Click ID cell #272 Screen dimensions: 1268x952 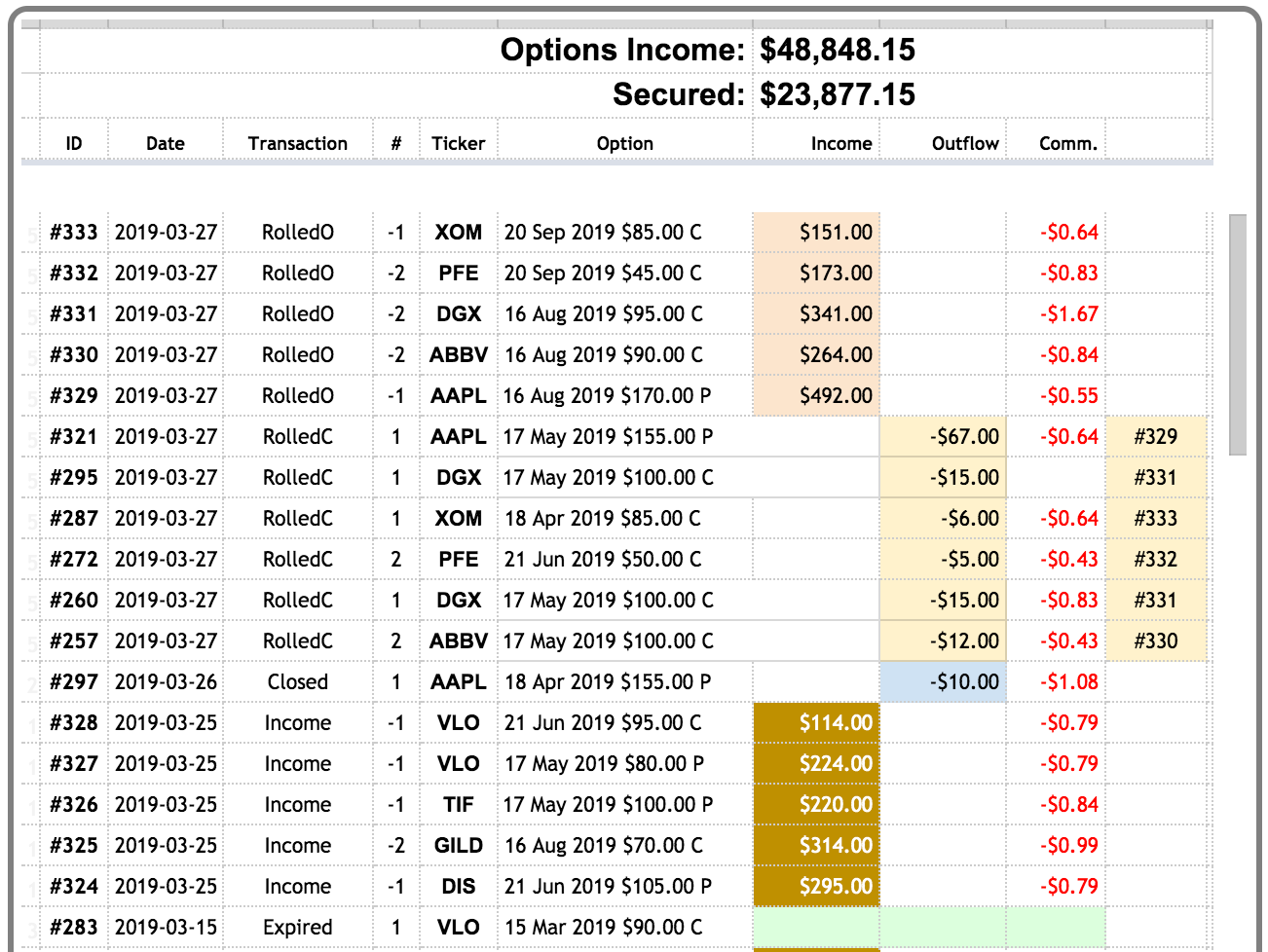pyautogui.click(x=74, y=560)
